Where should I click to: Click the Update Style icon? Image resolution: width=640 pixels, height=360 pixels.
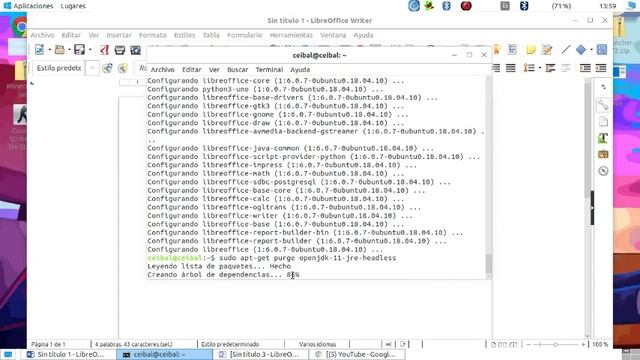coord(107,68)
